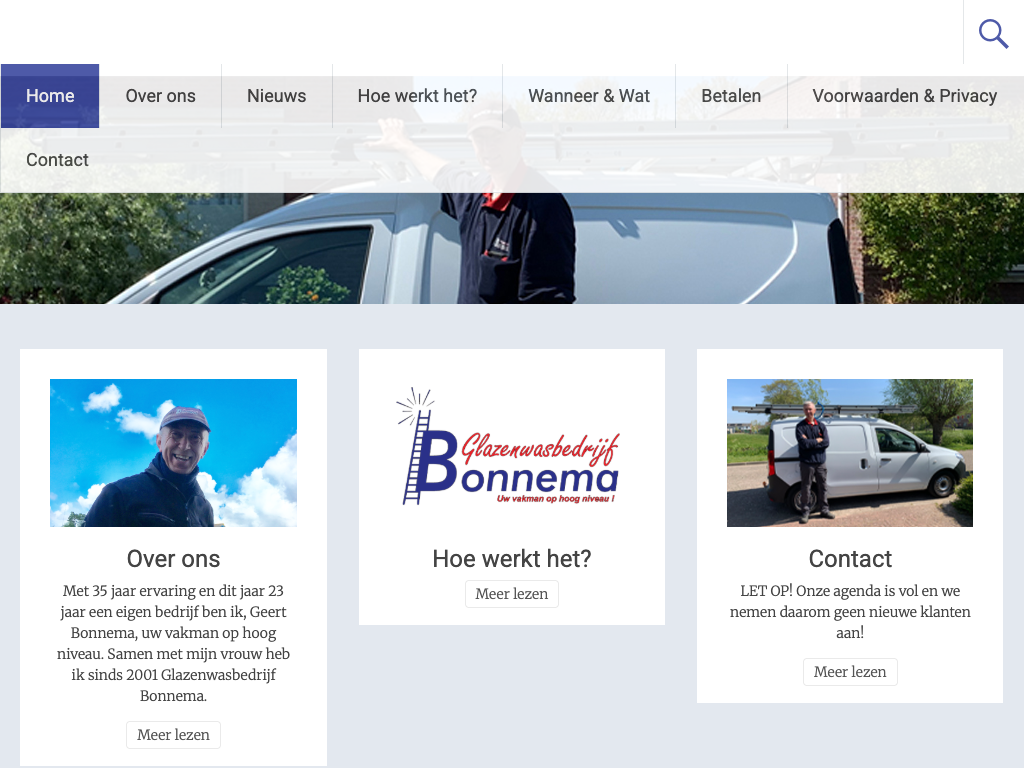Select the Home menu item
Image resolution: width=1024 pixels, height=768 pixels.
click(x=50, y=96)
